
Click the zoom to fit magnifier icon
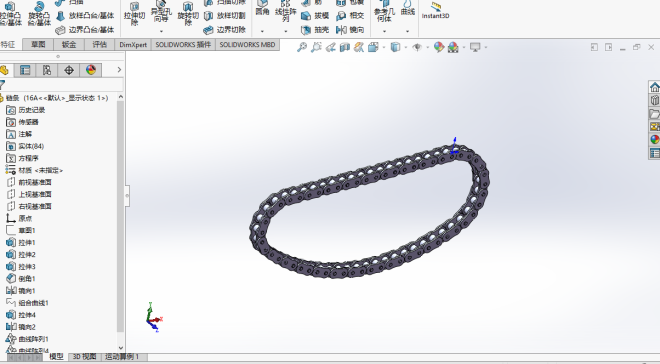(302, 47)
